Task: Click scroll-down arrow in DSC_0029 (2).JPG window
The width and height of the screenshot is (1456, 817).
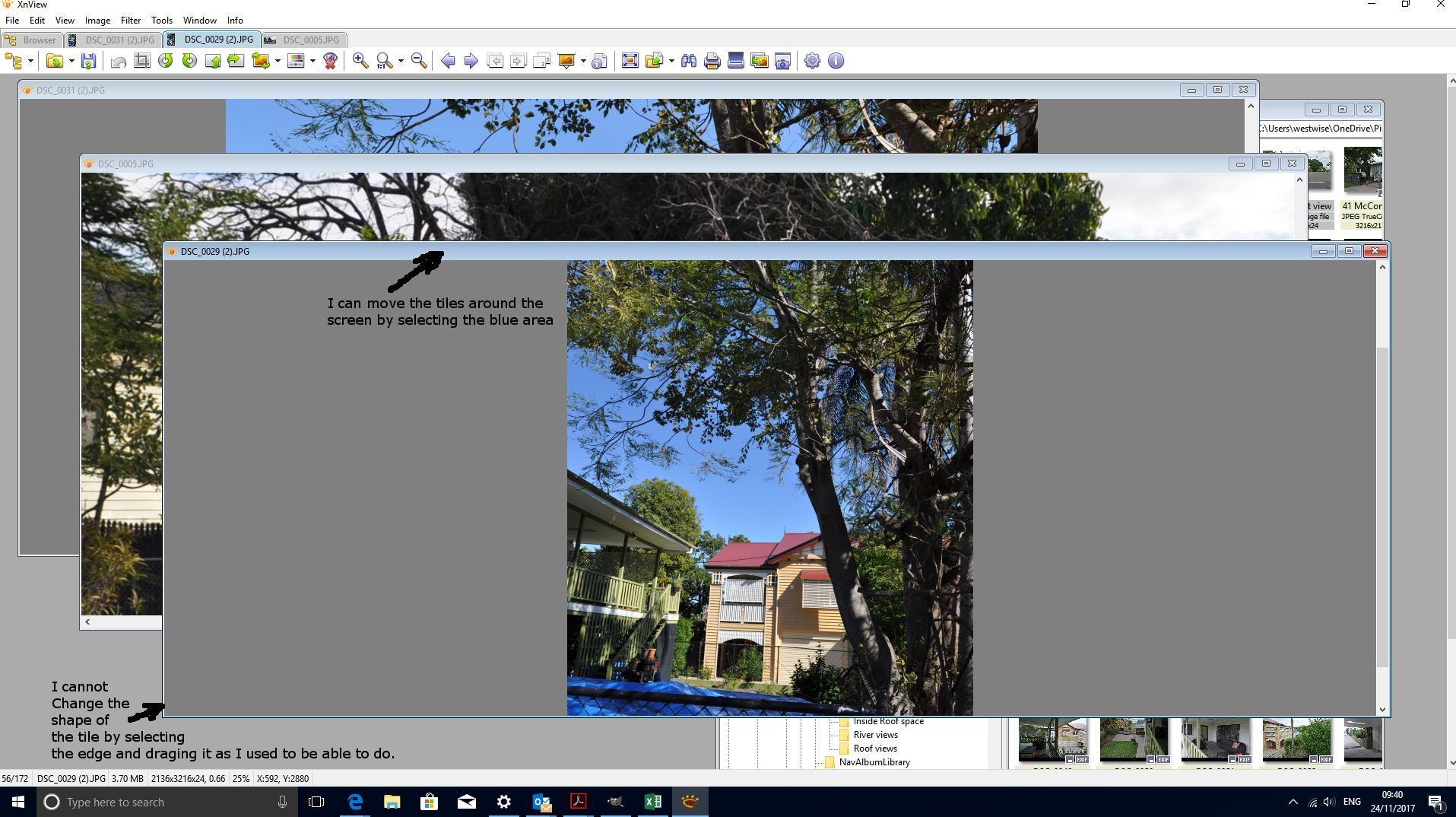Action: [1382, 710]
